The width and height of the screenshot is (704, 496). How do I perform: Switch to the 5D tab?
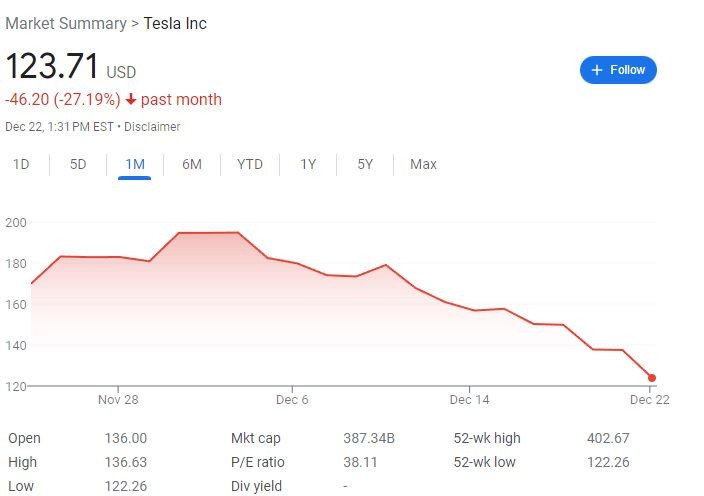point(78,164)
